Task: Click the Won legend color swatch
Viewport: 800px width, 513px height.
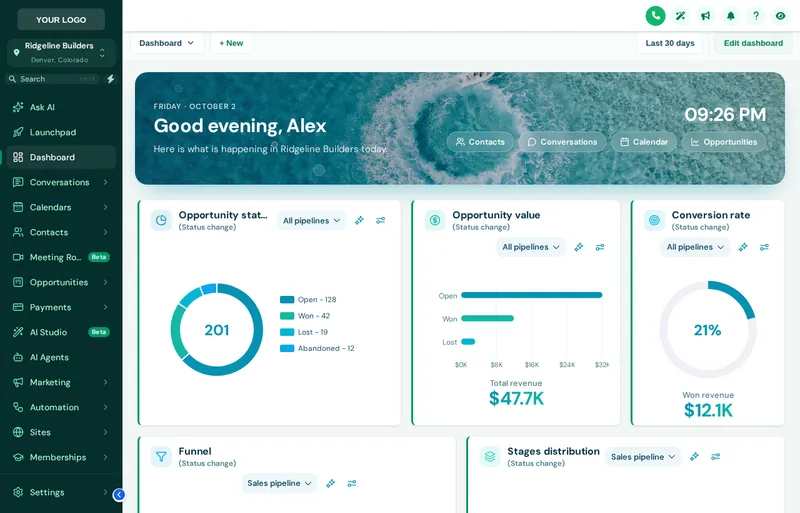Action: (x=287, y=316)
